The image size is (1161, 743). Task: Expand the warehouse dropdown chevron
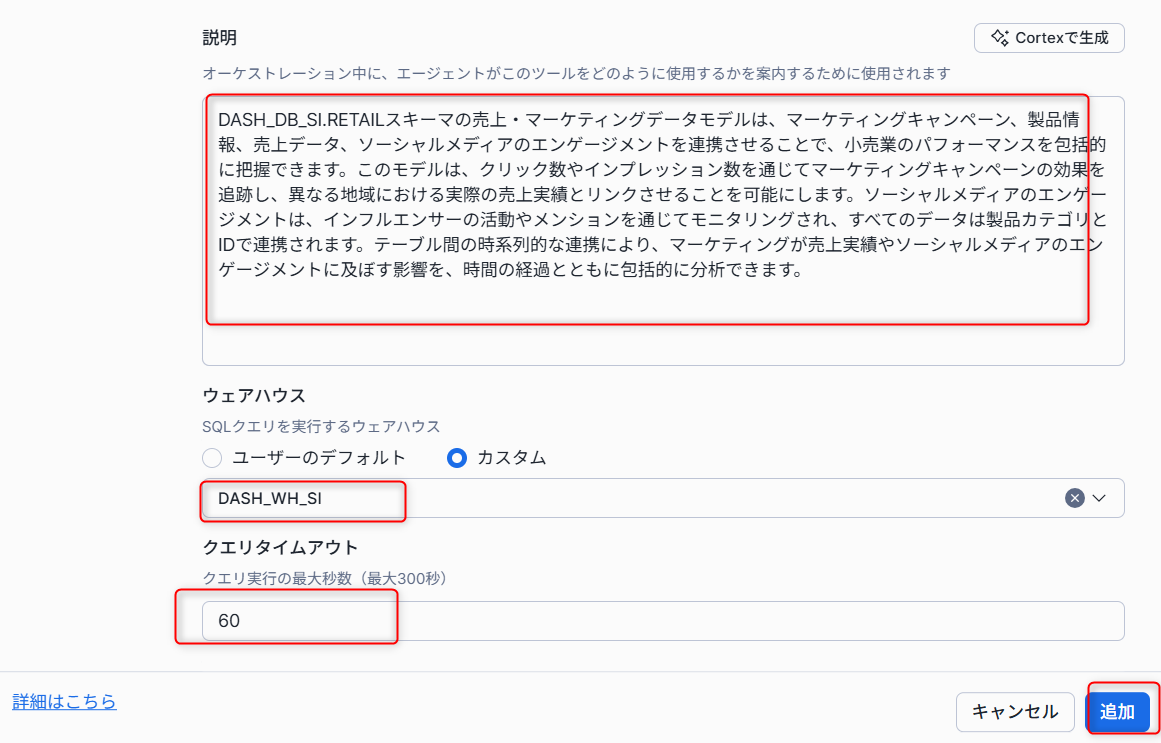[x=1100, y=498]
